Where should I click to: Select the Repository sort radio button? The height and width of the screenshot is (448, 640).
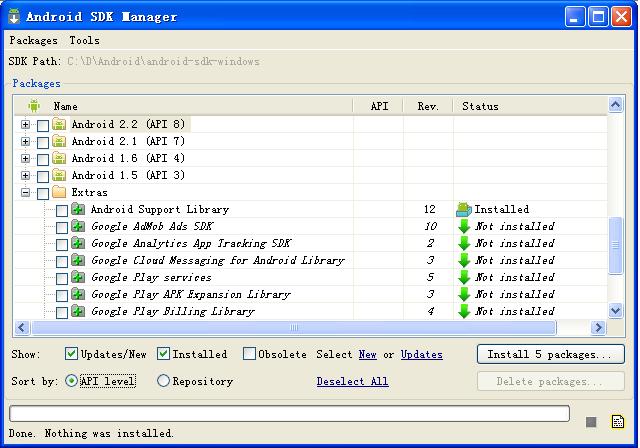pyautogui.click(x=163, y=381)
